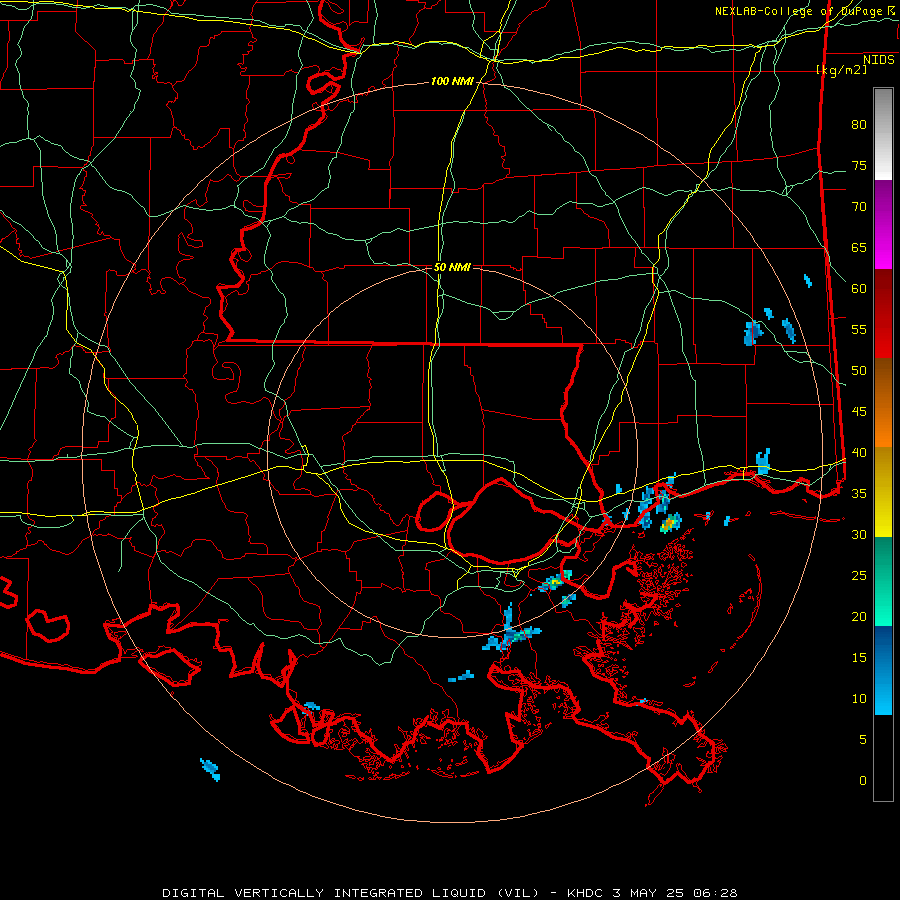Click the 20 value on color scale
The height and width of the screenshot is (900, 900).
(859, 616)
